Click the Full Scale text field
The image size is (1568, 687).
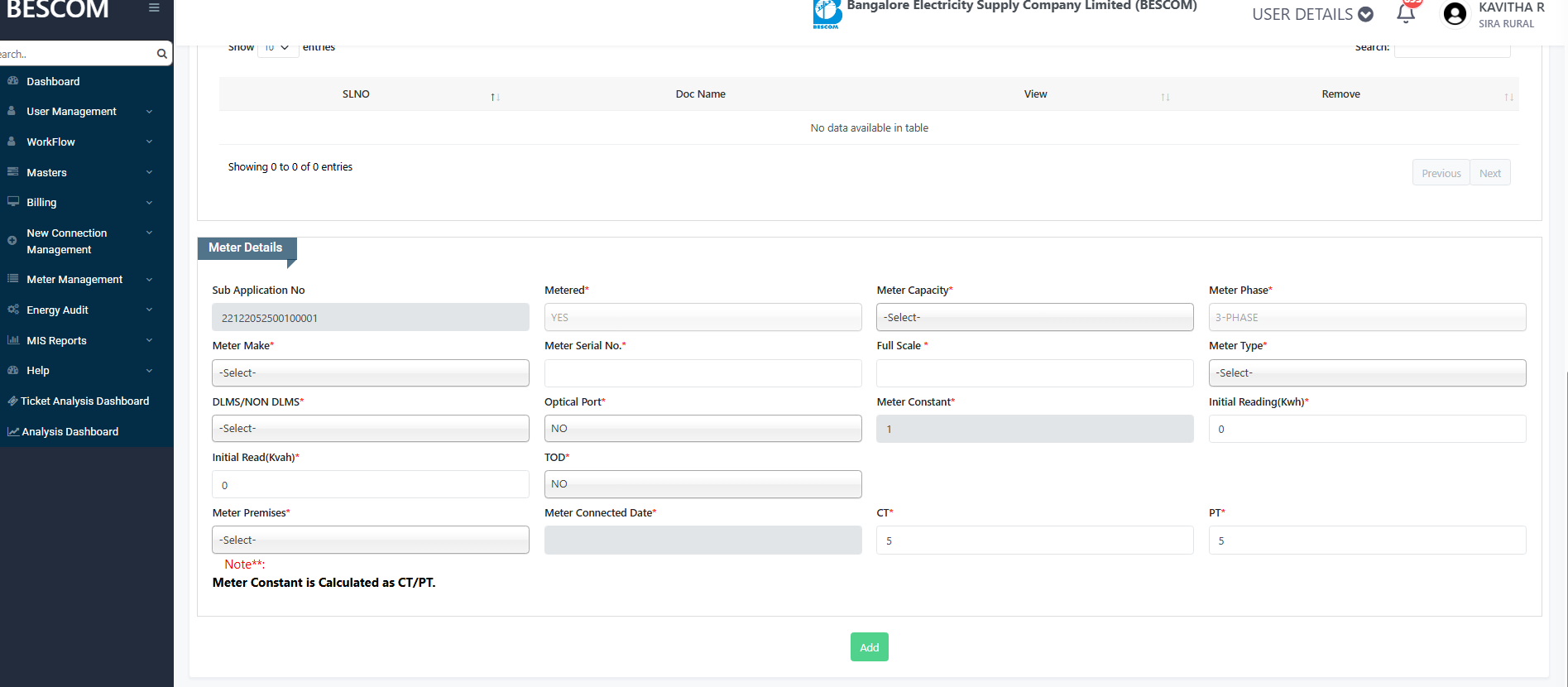click(1034, 373)
